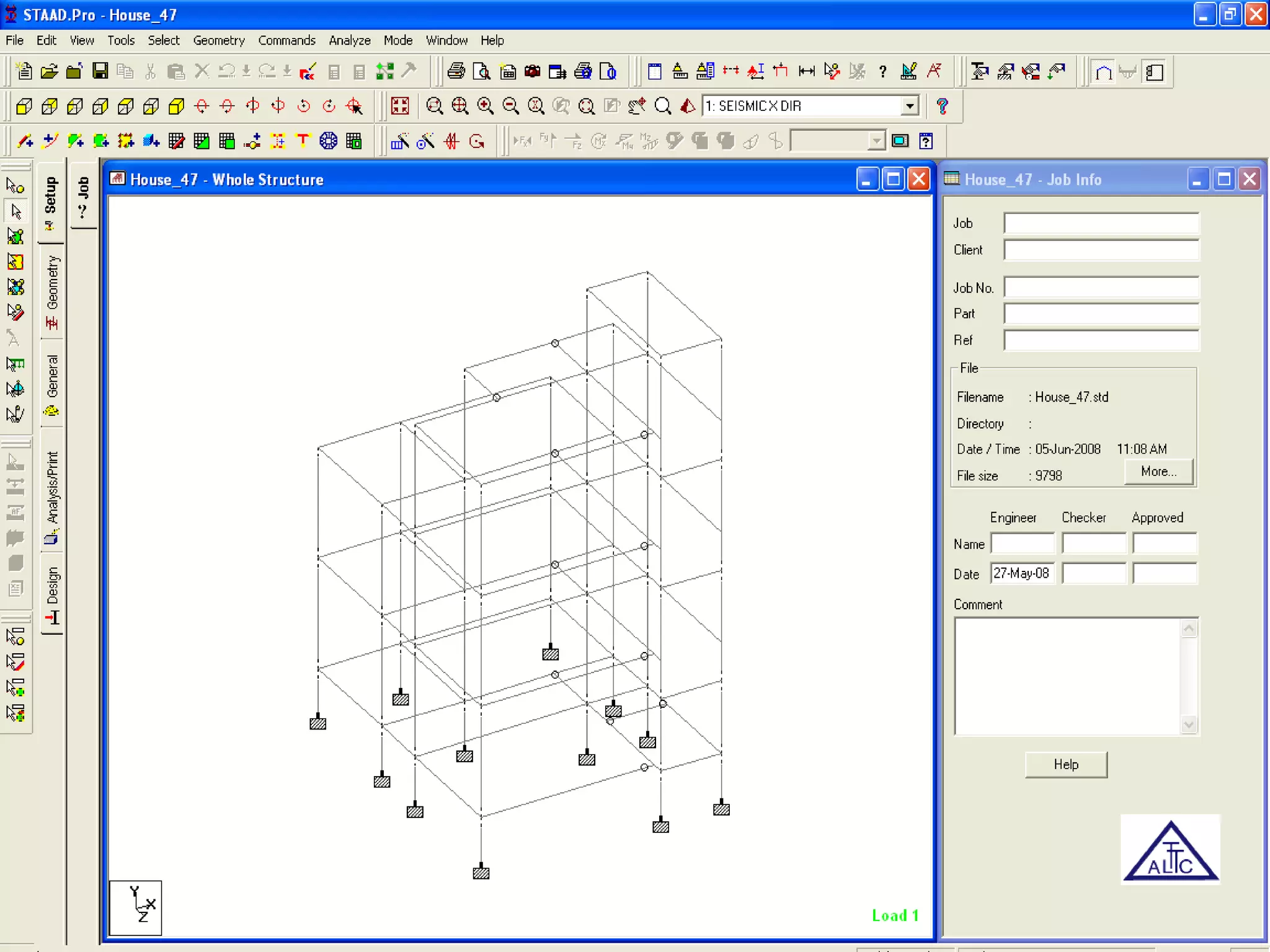The width and height of the screenshot is (1270, 952).
Task: Click the Rotate Up red icon
Action: (x=202, y=106)
